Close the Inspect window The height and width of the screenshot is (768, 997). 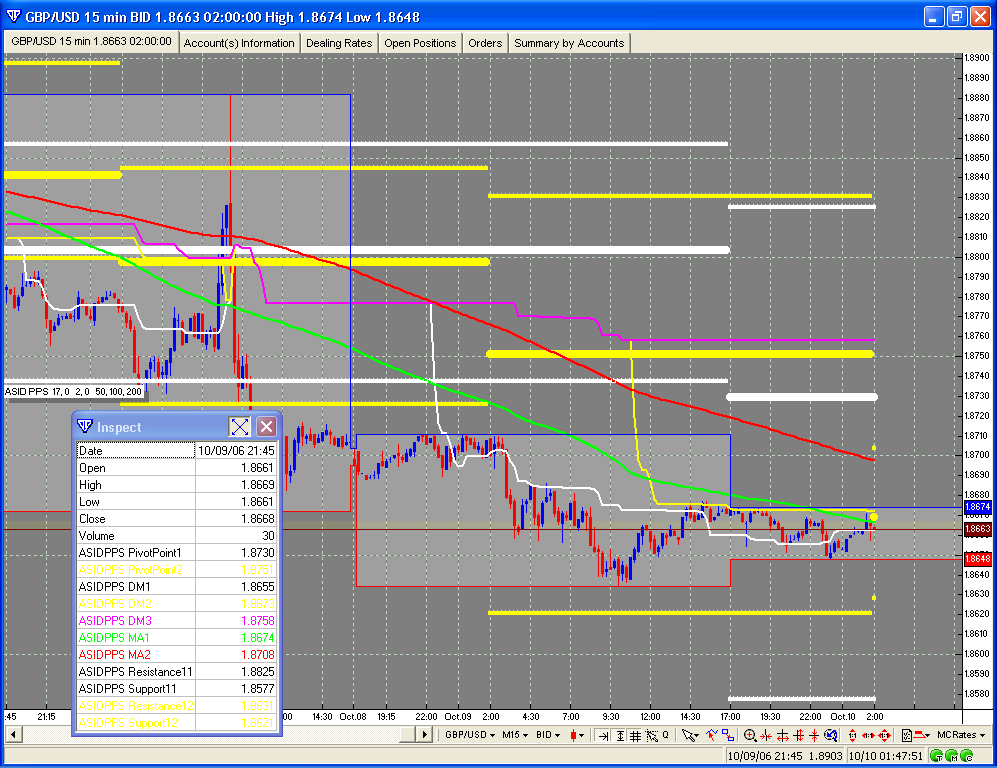coord(266,427)
